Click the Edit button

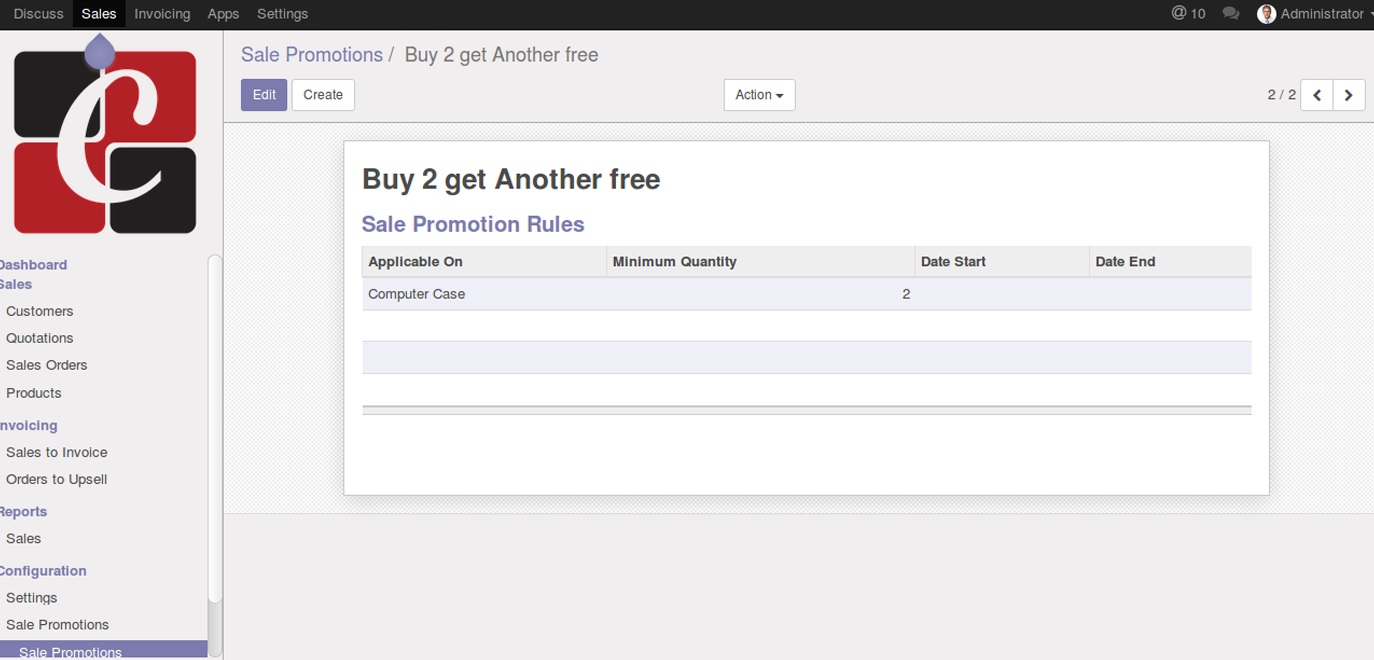tap(264, 95)
